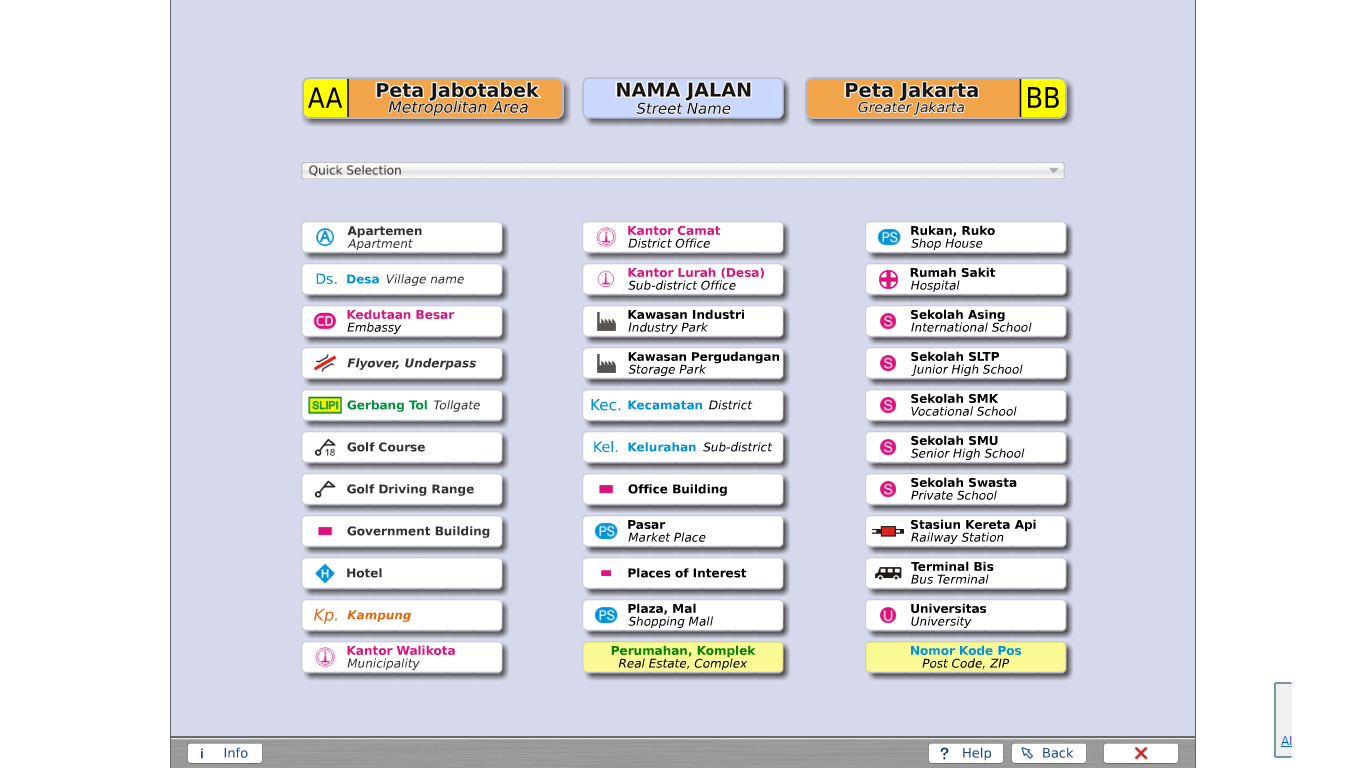The image size is (1366, 768).
Task: Select Kecamatan District category
Action: click(x=683, y=405)
